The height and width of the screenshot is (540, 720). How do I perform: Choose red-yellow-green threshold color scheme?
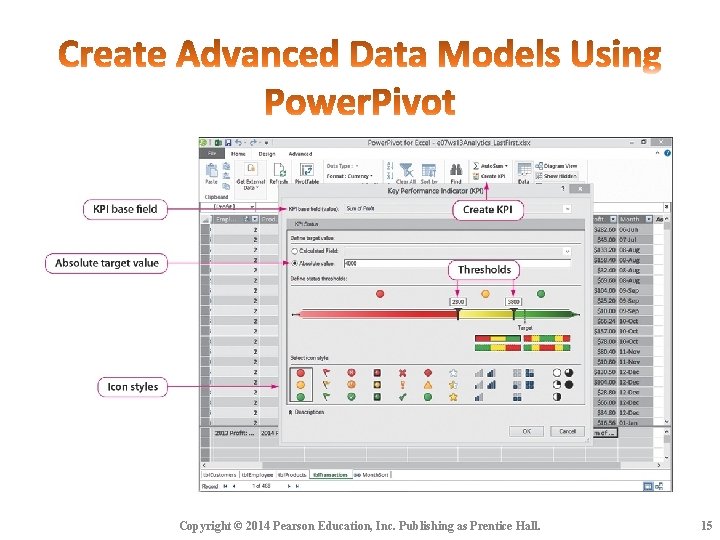(498, 338)
